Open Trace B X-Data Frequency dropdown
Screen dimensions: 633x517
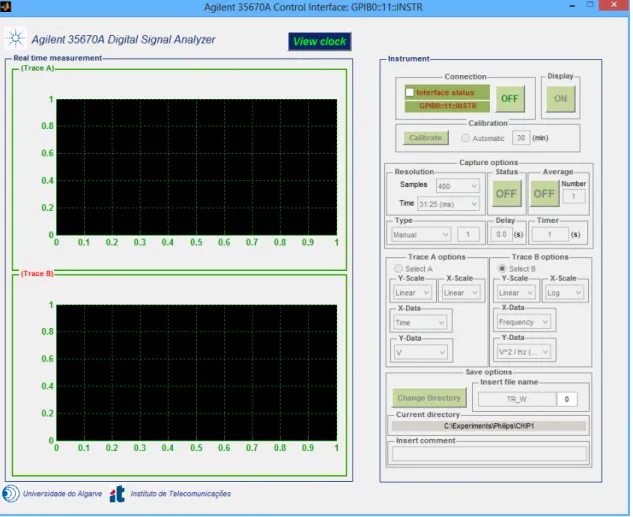(x=524, y=322)
